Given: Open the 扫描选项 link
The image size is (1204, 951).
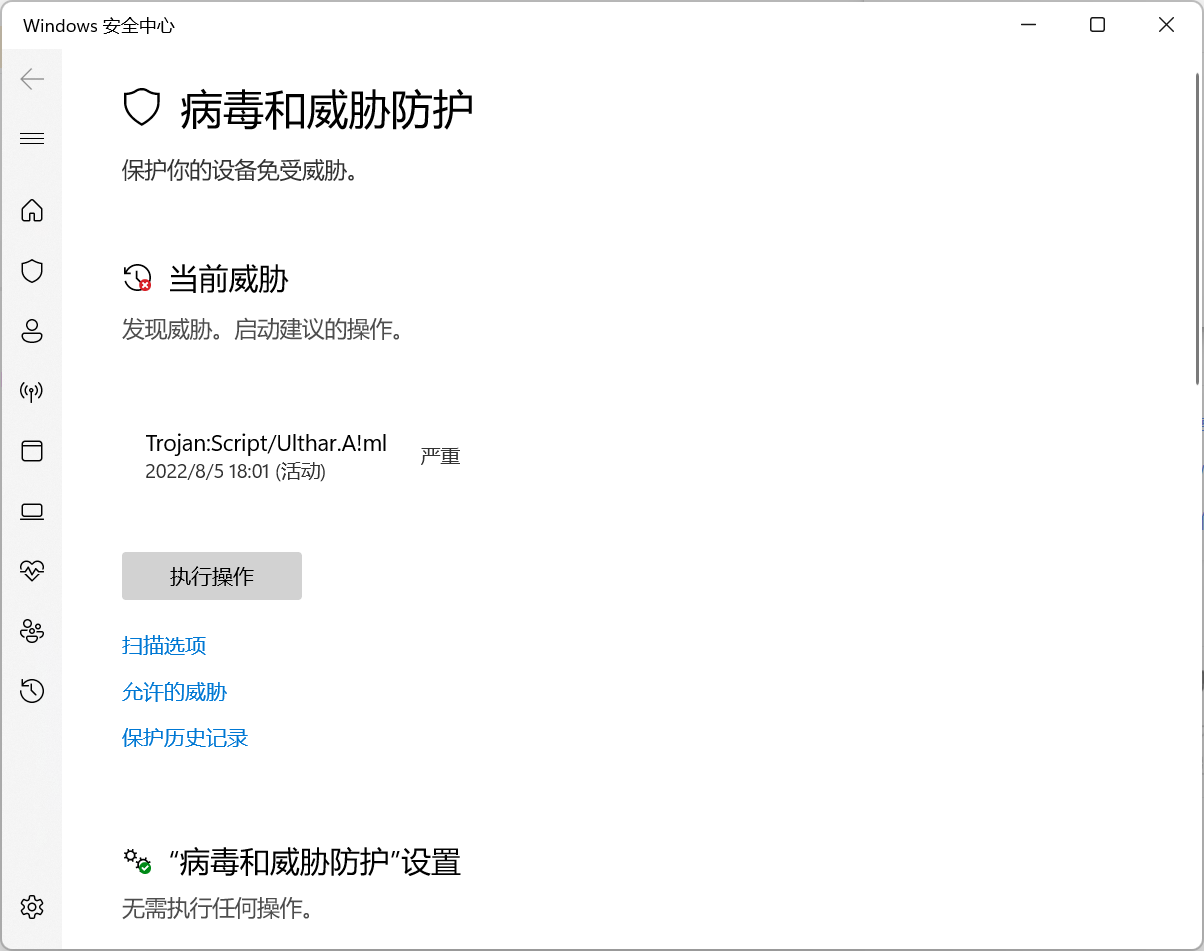Looking at the screenshot, I should [164, 646].
